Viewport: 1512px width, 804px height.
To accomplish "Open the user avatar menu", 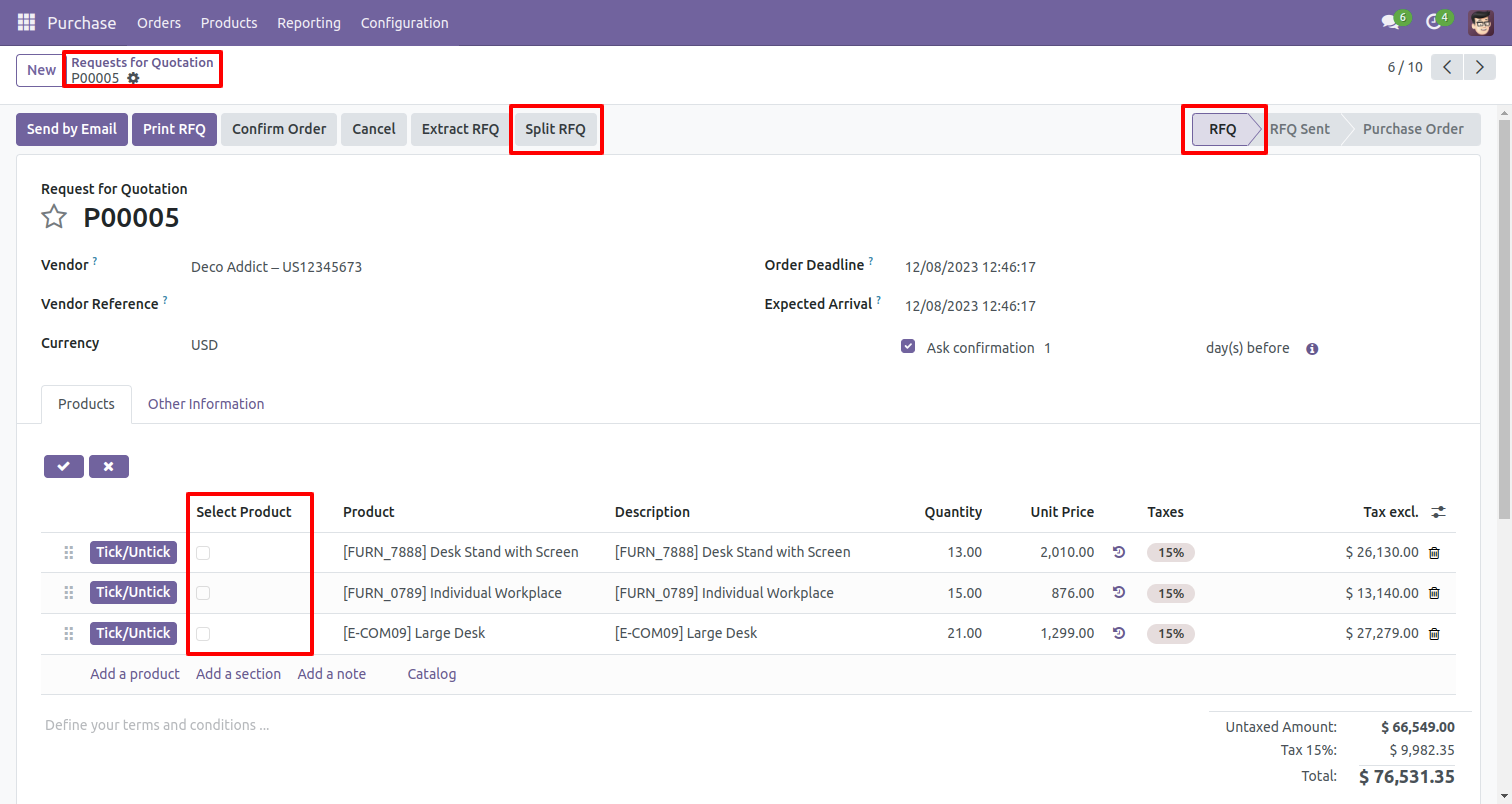I will click(1481, 22).
